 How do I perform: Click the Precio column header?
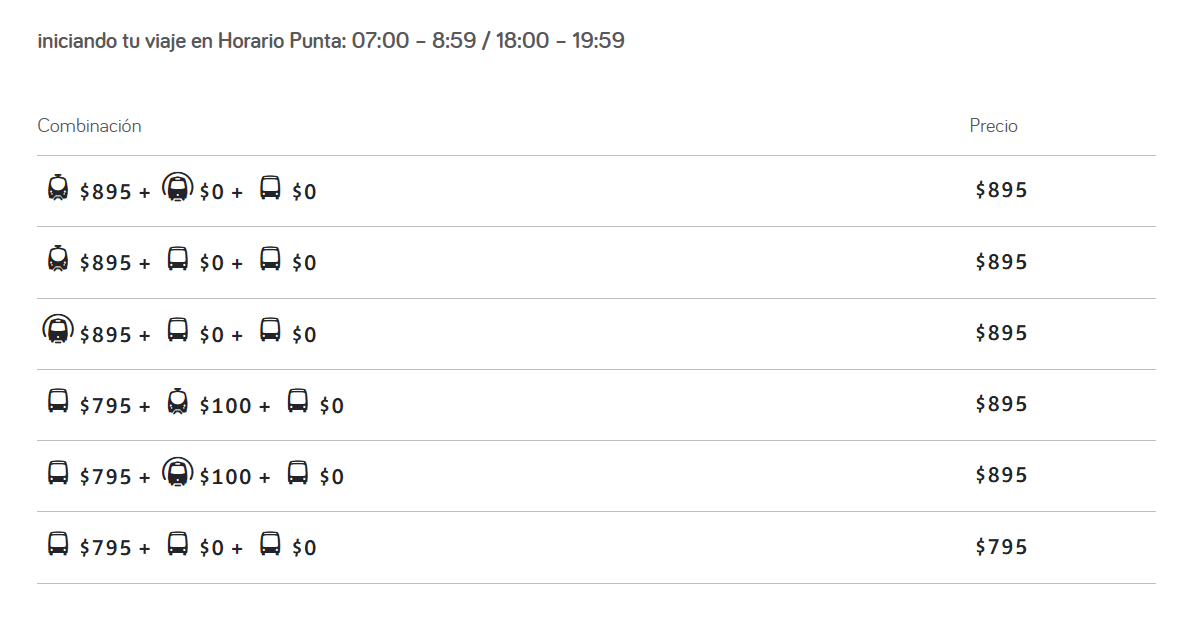pyautogui.click(x=993, y=126)
